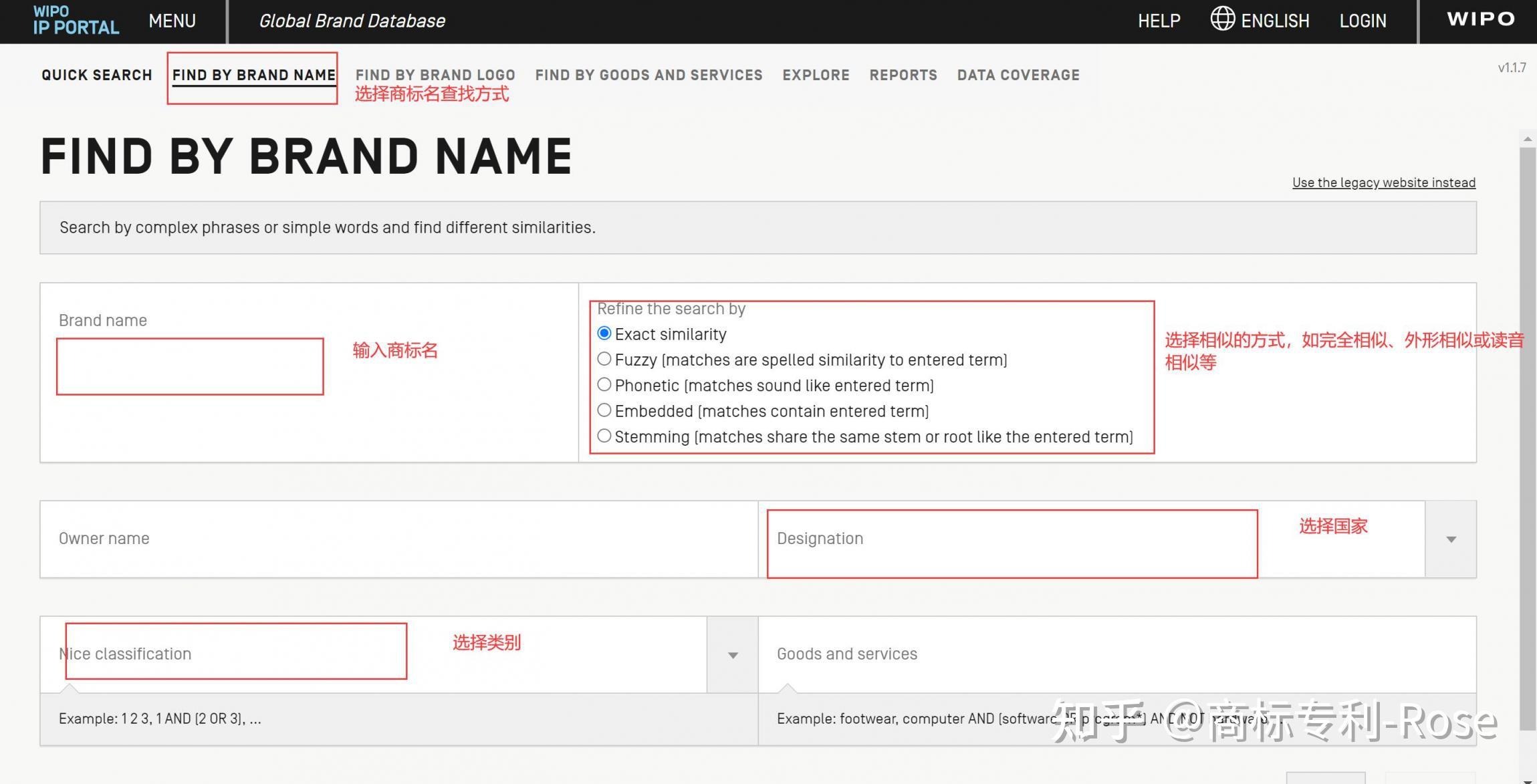Image resolution: width=1537 pixels, height=784 pixels.
Task: Click the WIPO IP Portal logo
Action: pos(76,20)
